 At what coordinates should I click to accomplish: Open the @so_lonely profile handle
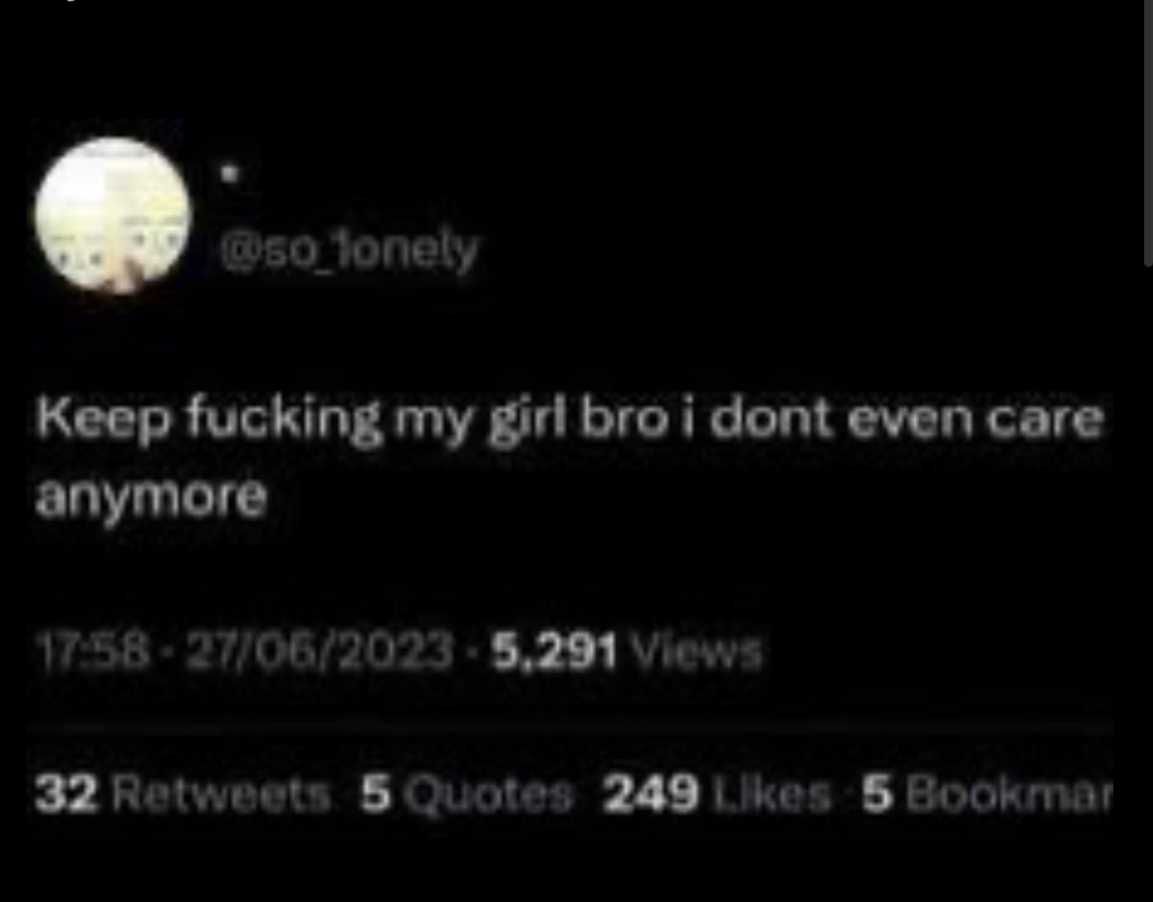(x=350, y=251)
